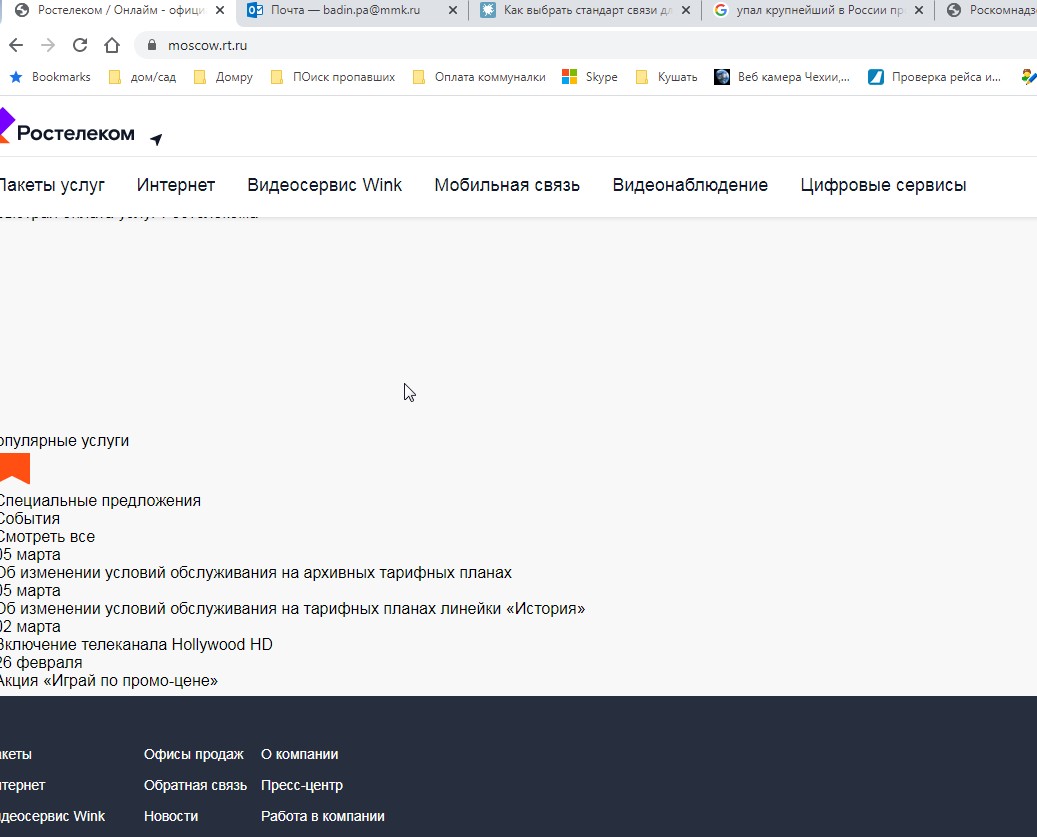This screenshot has height=837, width=1037.
Task: Open the Skype bookmark
Action: point(590,77)
